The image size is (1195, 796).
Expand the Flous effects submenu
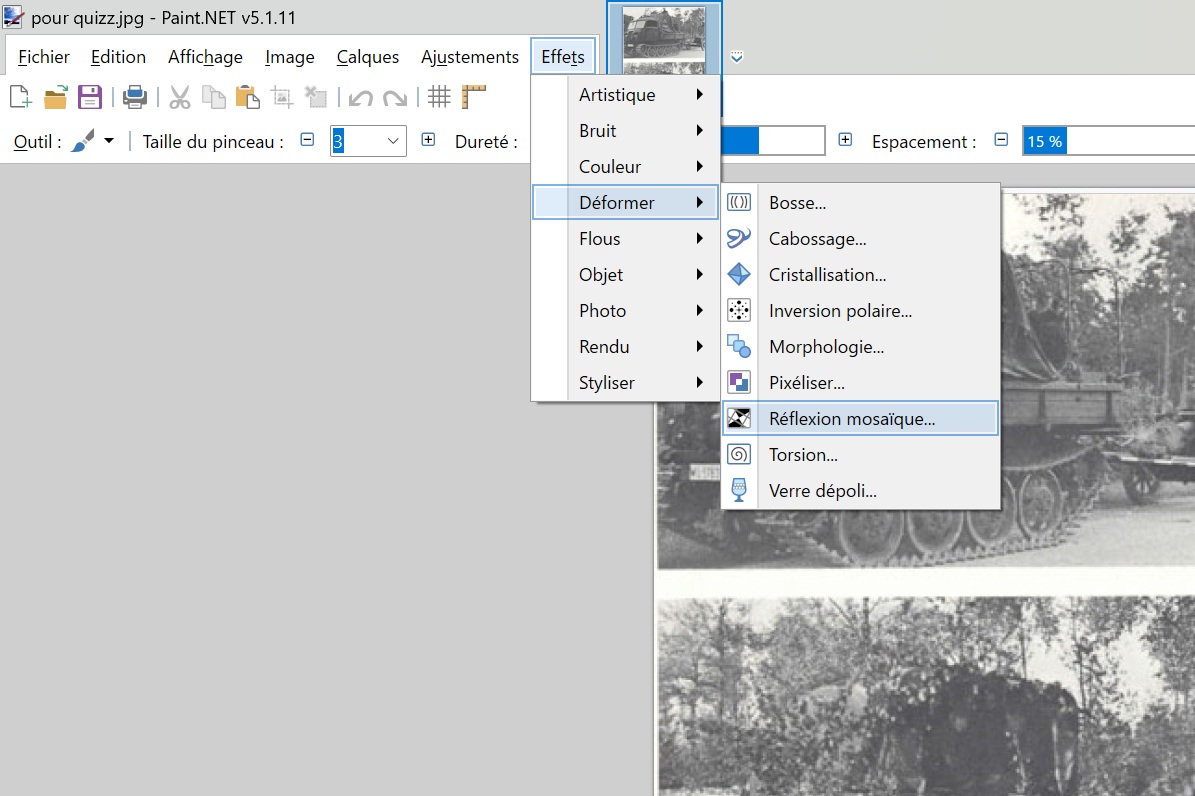(625, 239)
